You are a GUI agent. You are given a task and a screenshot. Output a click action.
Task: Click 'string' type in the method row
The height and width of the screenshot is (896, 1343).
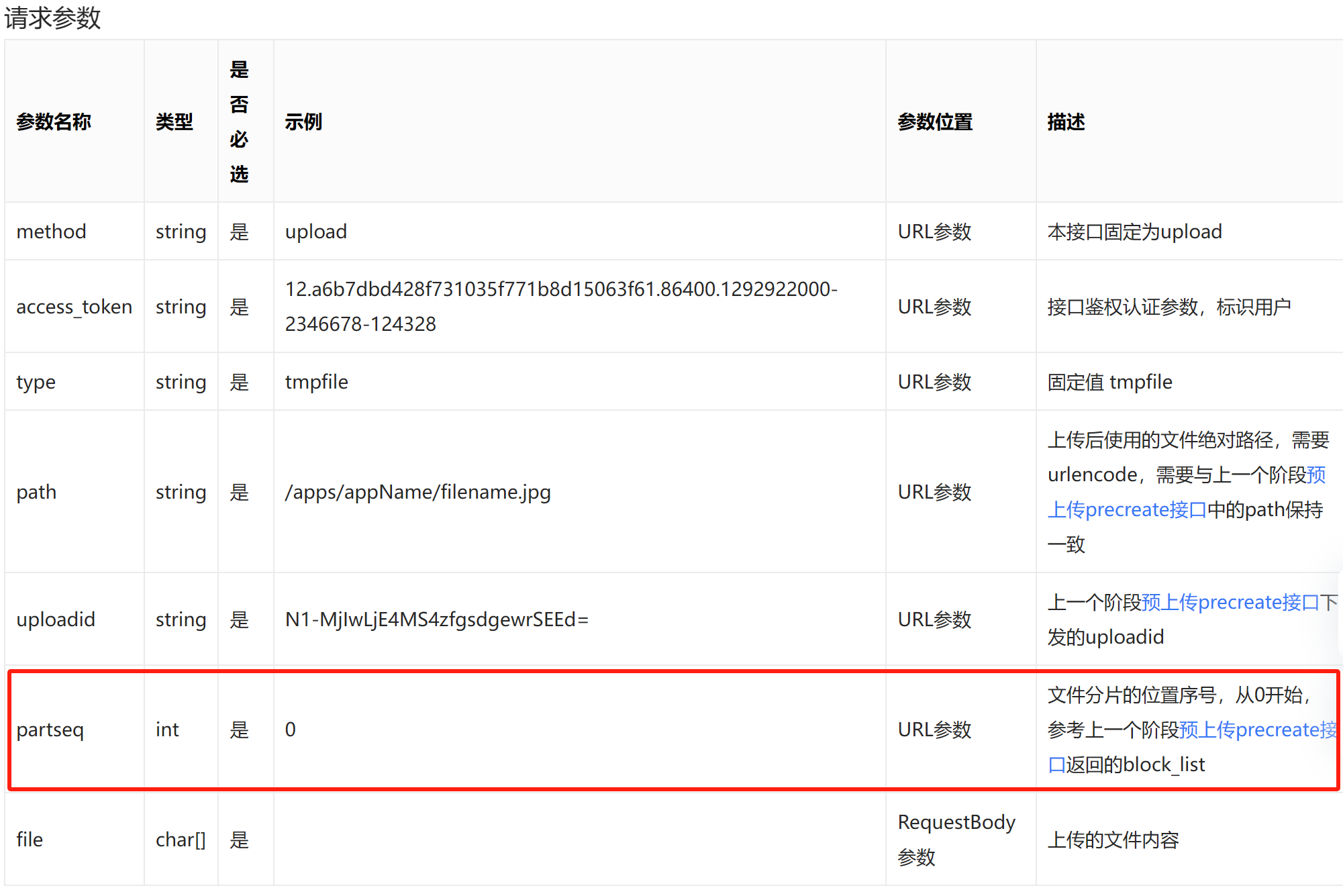pos(181,232)
